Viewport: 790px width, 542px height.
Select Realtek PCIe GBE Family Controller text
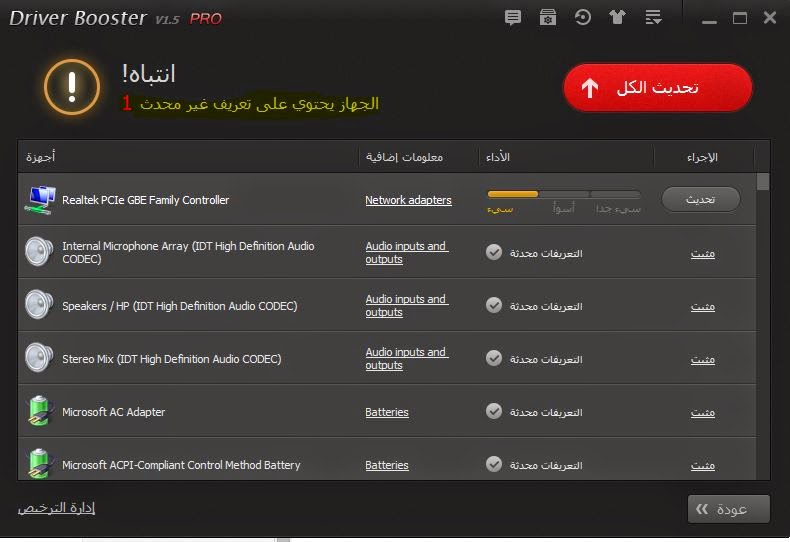146,200
